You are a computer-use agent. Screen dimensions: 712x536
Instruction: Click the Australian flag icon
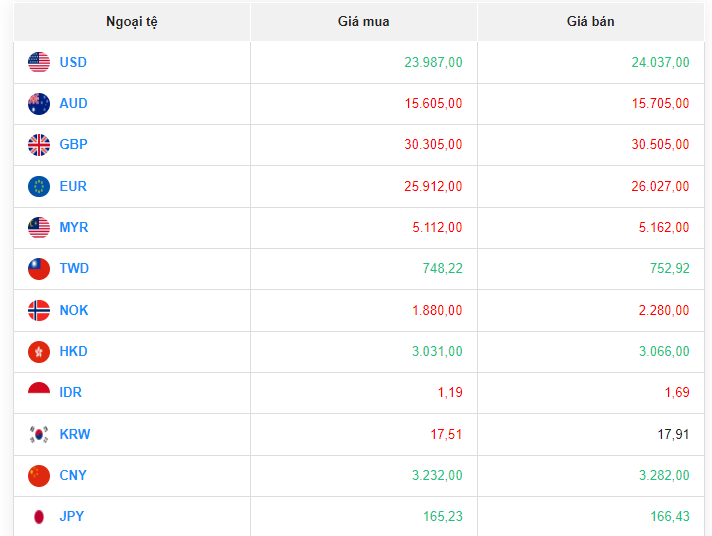(39, 103)
